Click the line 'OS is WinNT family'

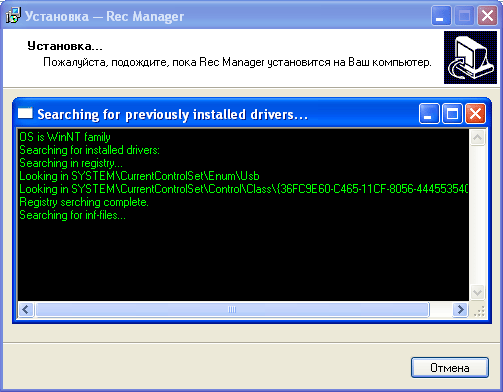65,137
